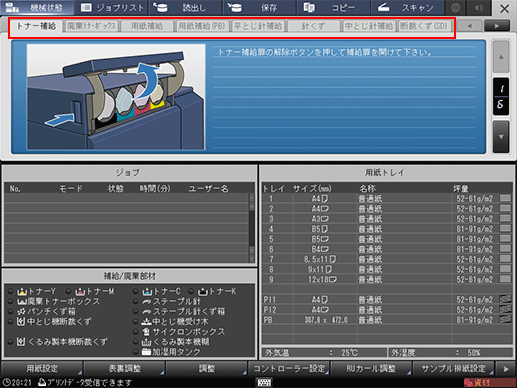
Task: Click the パンチくず箱 icon
Action: 22,312
